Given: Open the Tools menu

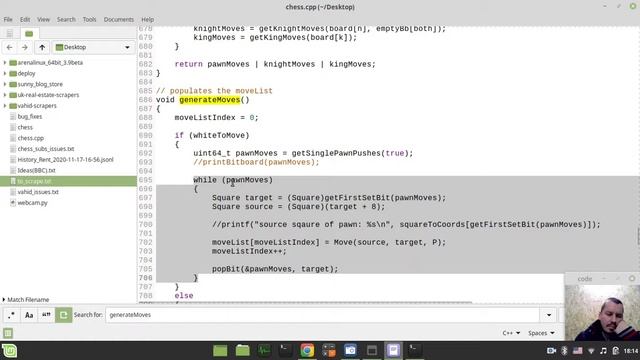Looking at the screenshot, I should tap(89, 19).
